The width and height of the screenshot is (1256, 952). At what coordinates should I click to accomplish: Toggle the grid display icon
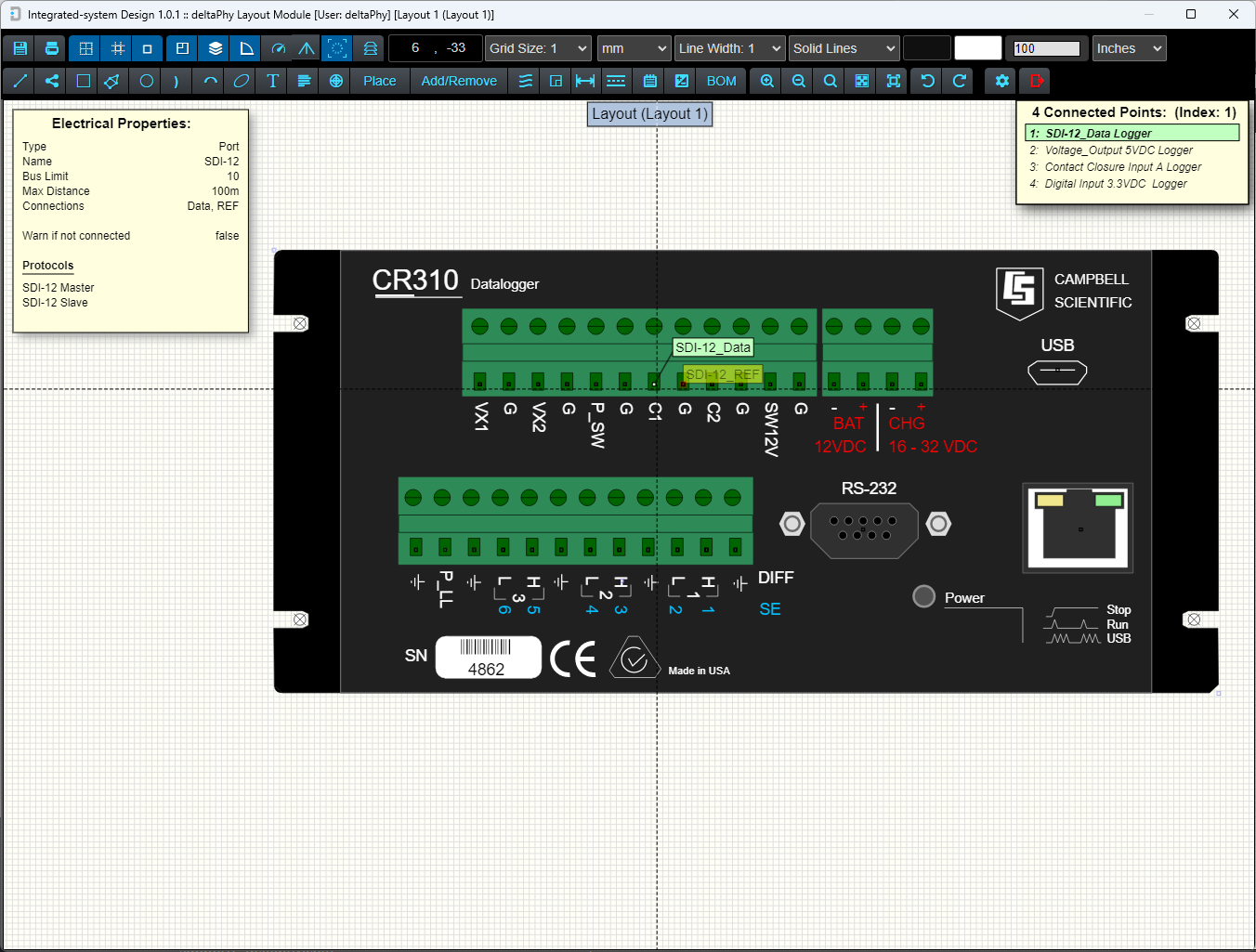point(85,48)
